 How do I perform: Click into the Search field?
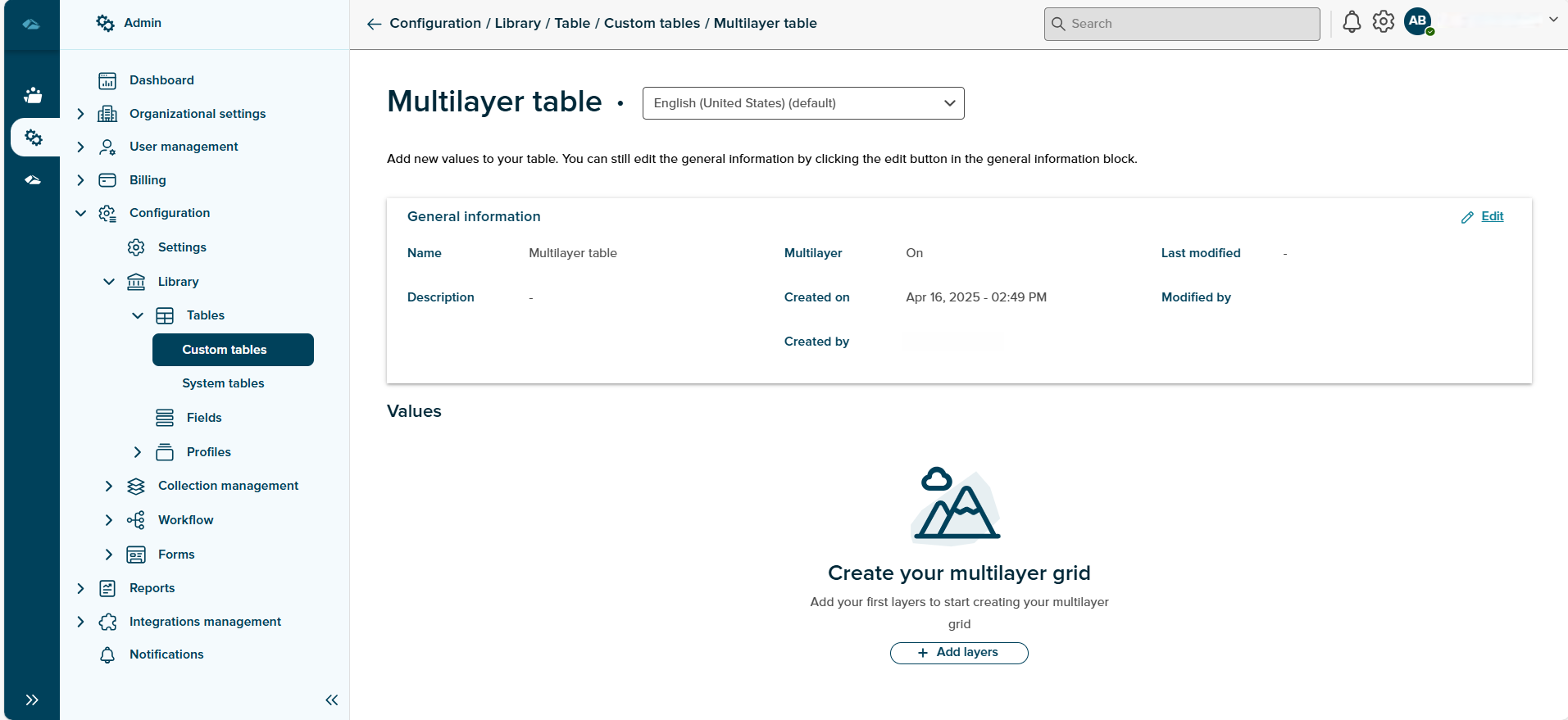[x=1182, y=24]
